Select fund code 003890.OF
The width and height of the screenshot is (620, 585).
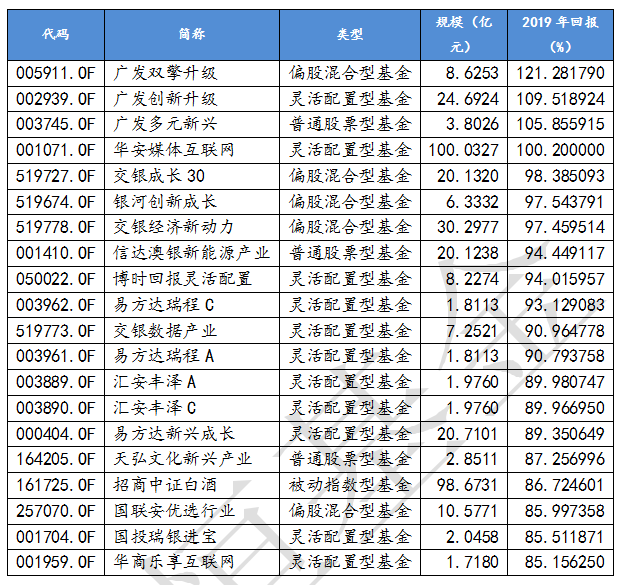[x=56, y=408]
